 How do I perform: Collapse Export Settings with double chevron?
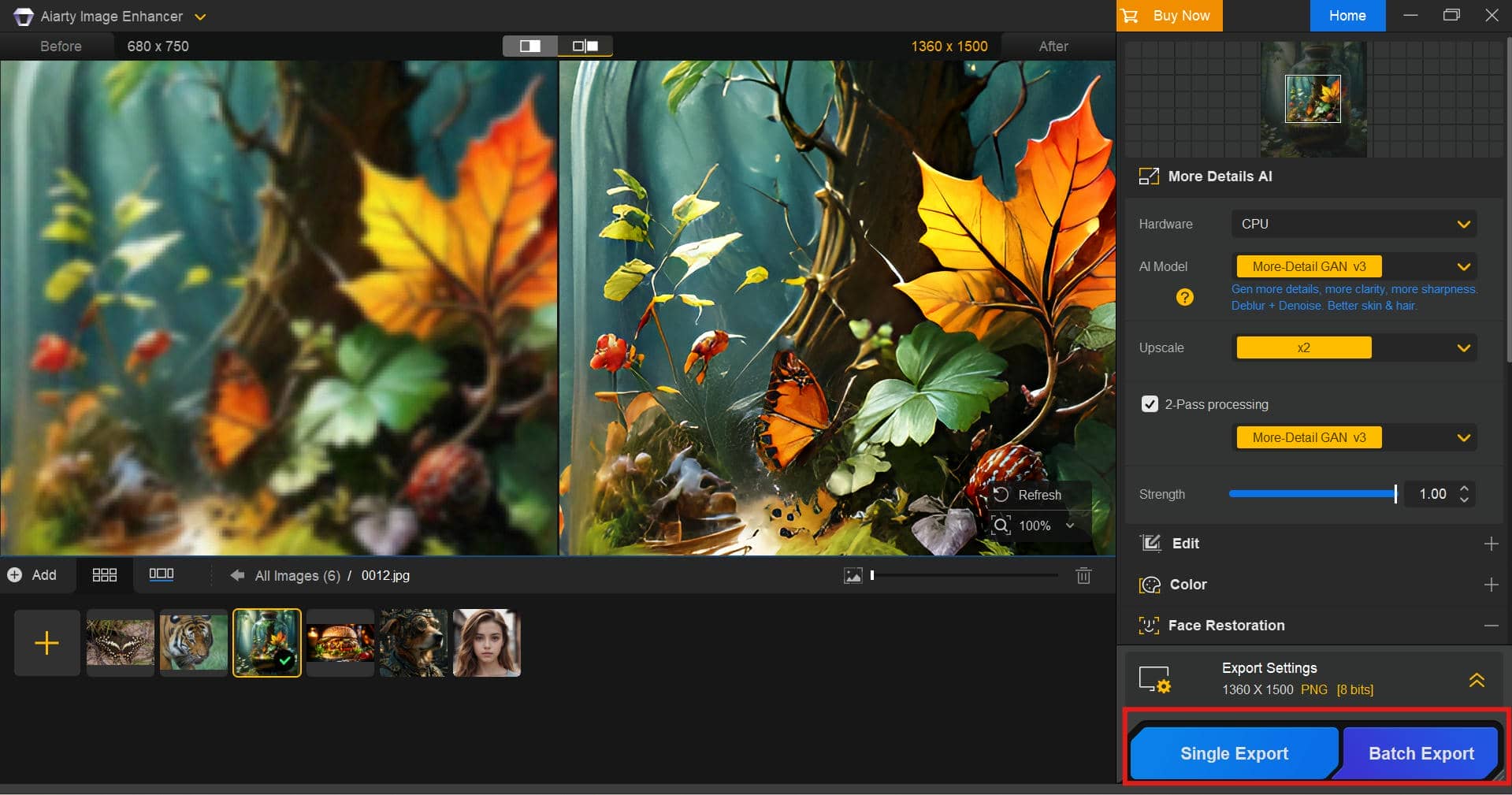1477,679
